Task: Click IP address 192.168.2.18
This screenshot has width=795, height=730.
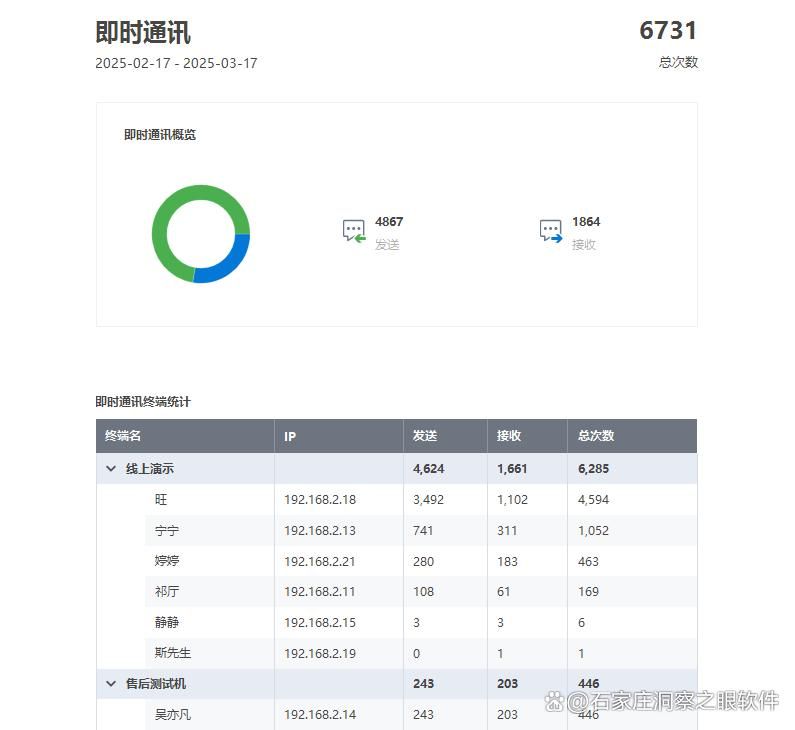Action: [320, 500]
